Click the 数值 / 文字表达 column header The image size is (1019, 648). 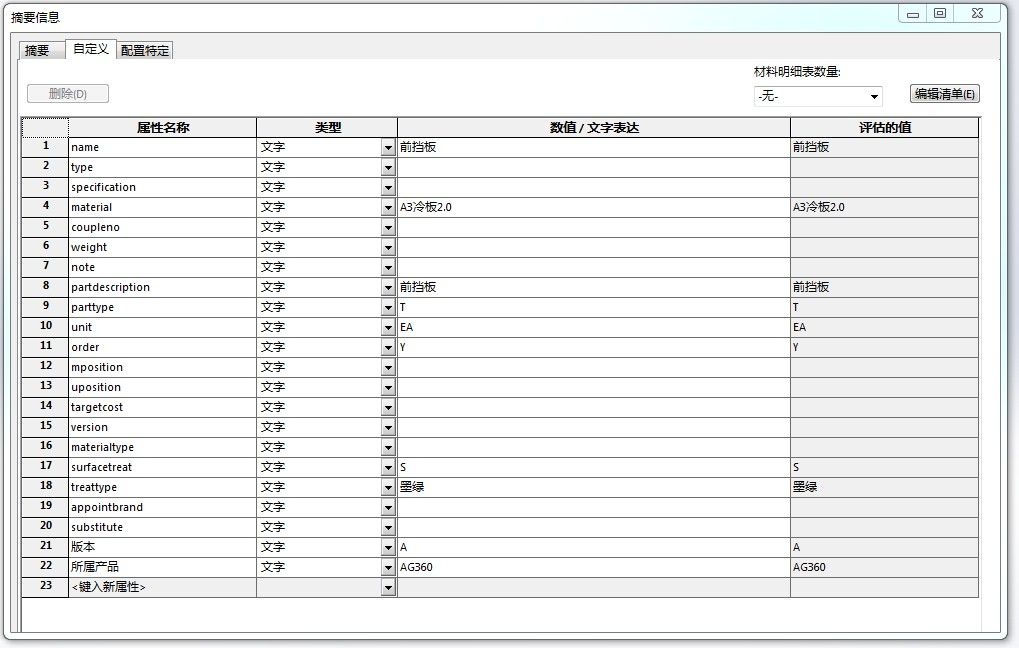pyautogui.click(x=593, y=127)
